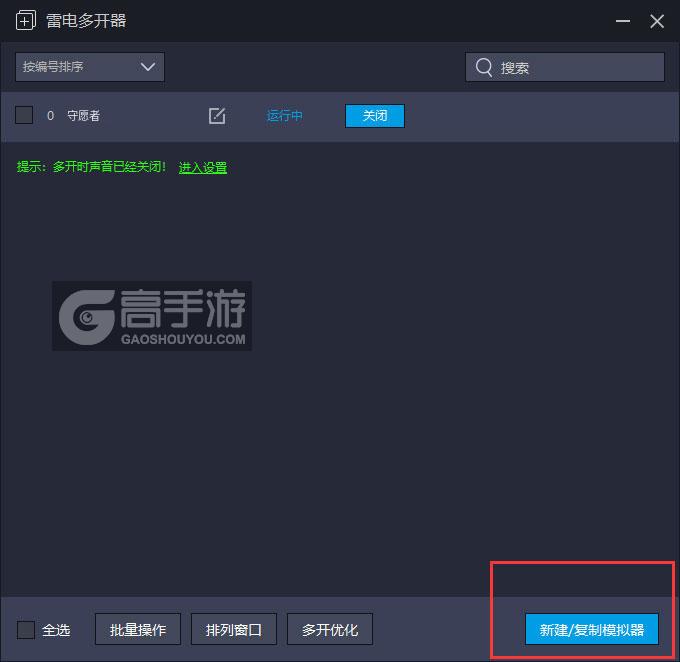The width and height of the screenshot is (680, 662).
Task: Click the edit icon for 守愿者
Action: (x=217, y=116)
